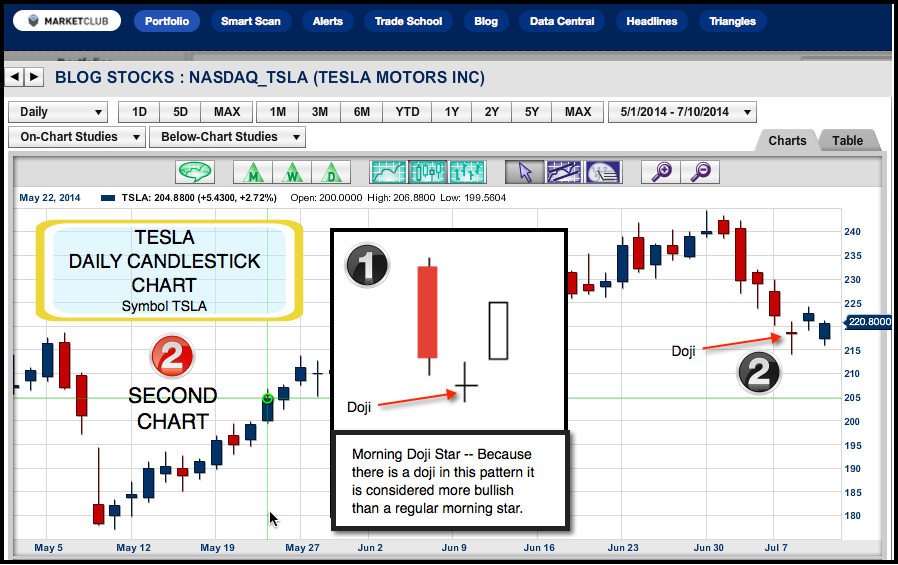Select the 5D intraday range button

(x=180, y=112)
